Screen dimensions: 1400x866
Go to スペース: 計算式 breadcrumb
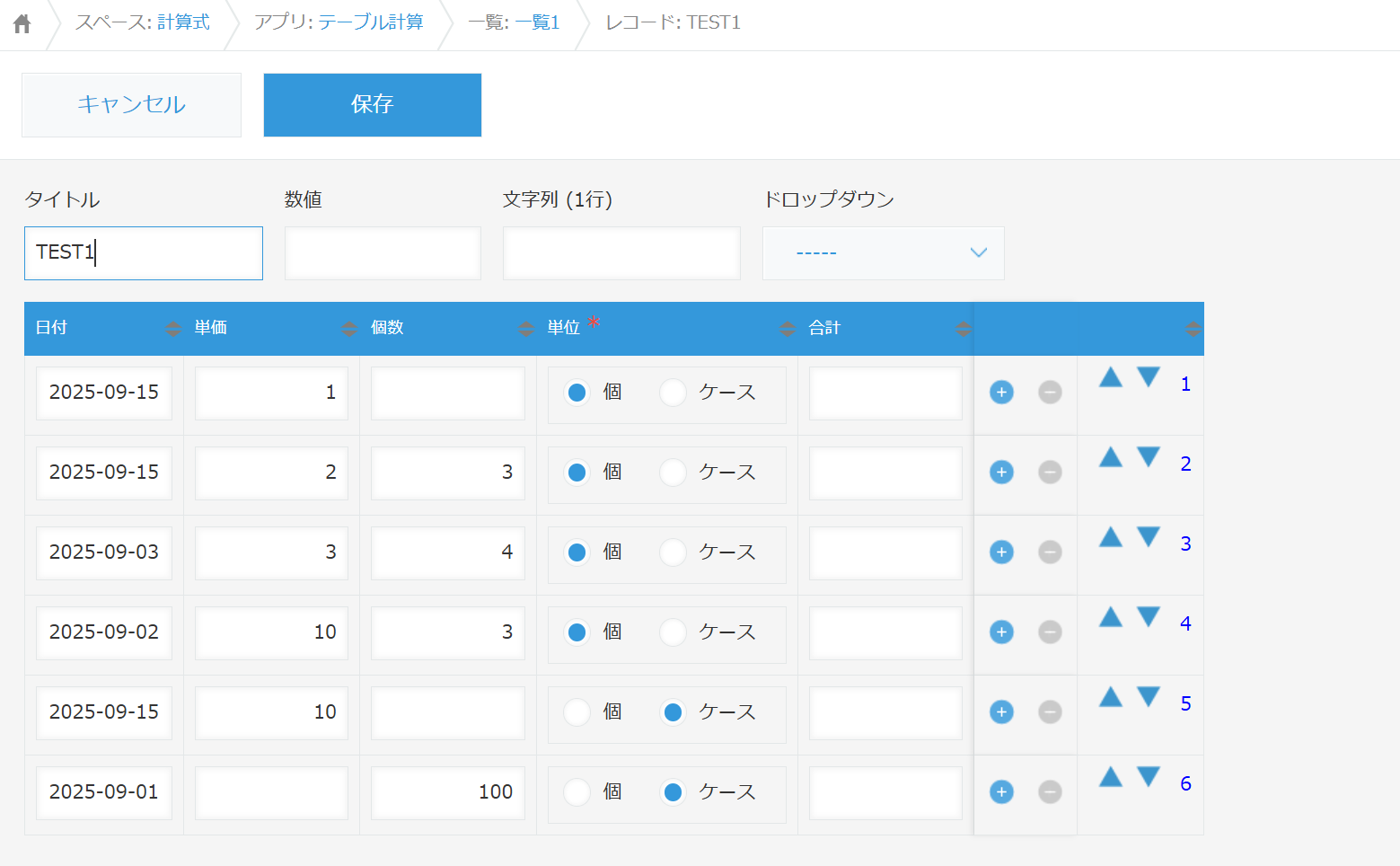[x=143, y=22]
